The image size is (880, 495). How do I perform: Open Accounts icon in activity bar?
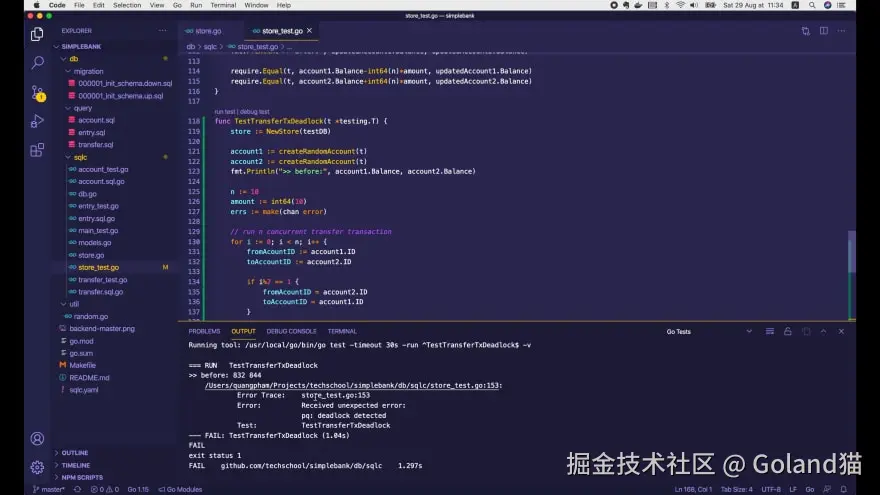(37, 438)
